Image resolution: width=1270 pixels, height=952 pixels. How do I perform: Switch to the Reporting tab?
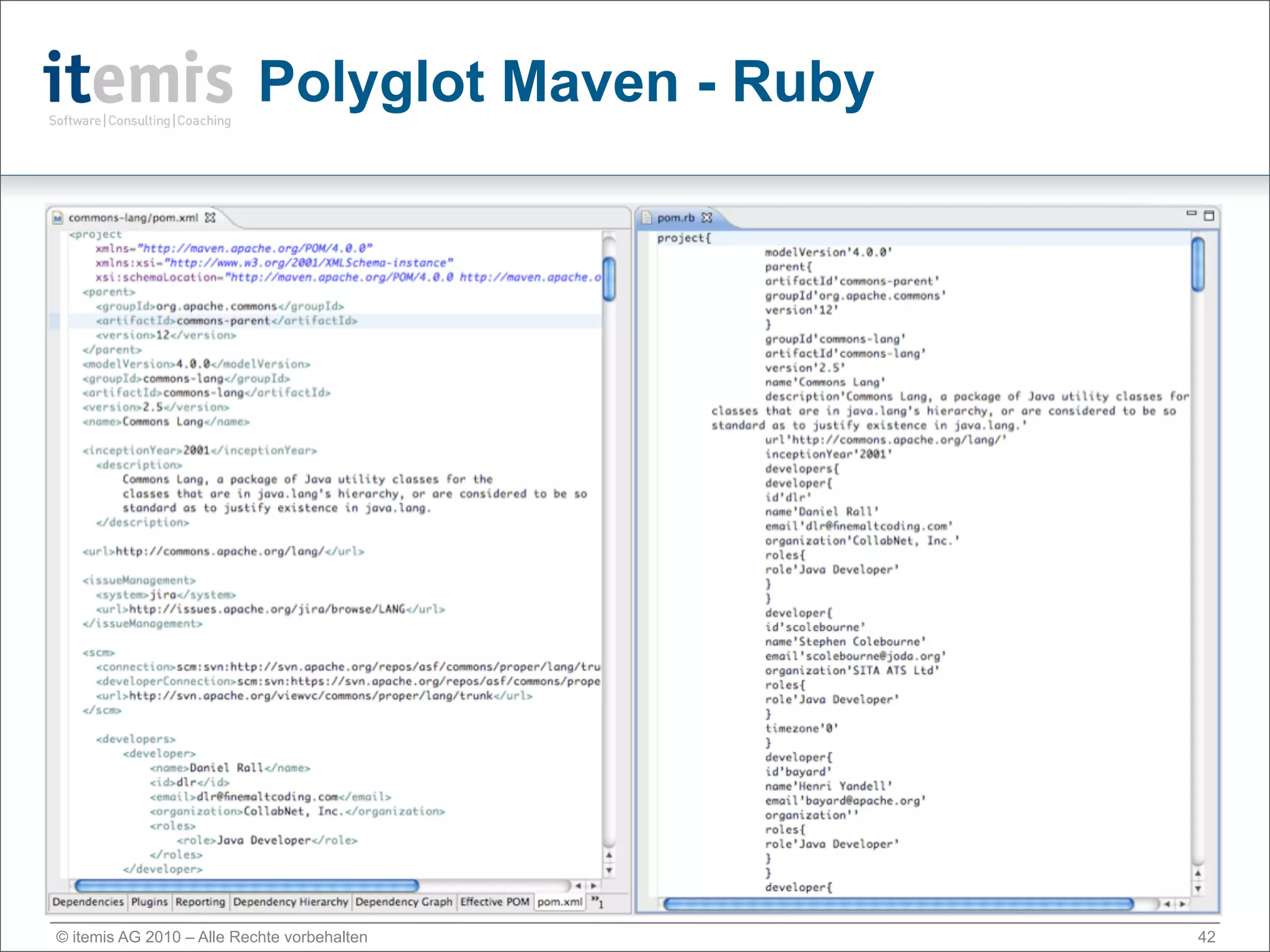[200, 902]
